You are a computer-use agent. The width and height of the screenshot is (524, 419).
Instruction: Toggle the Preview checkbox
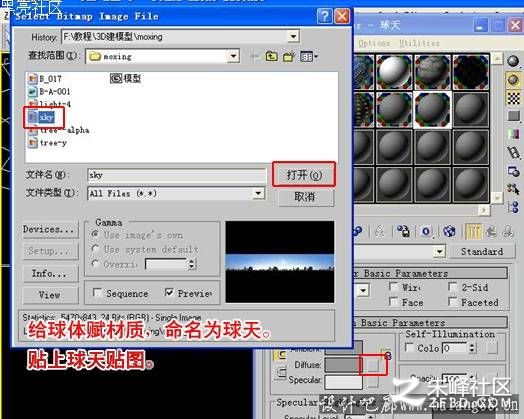[169, 293]
